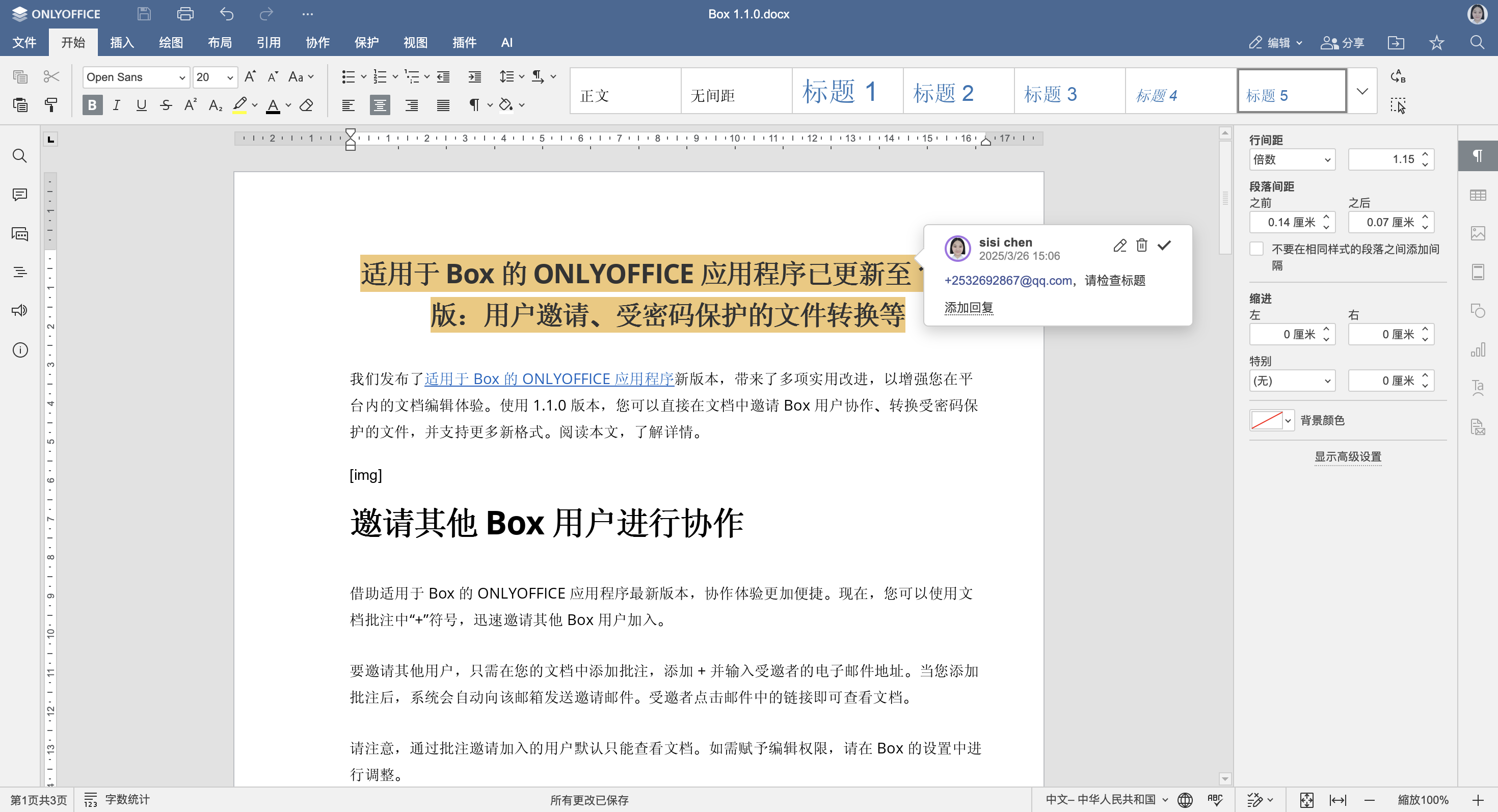Click 添加回复 in the comment

(x=969, y=308)
